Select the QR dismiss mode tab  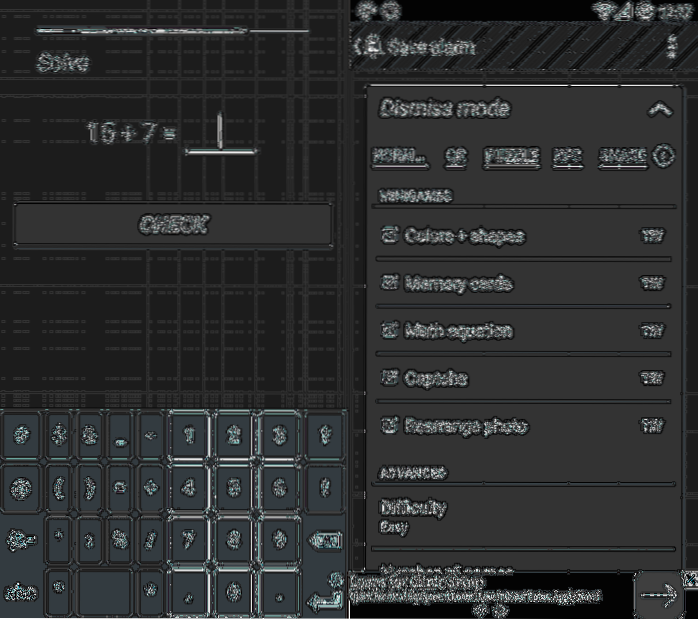(456, 156)
